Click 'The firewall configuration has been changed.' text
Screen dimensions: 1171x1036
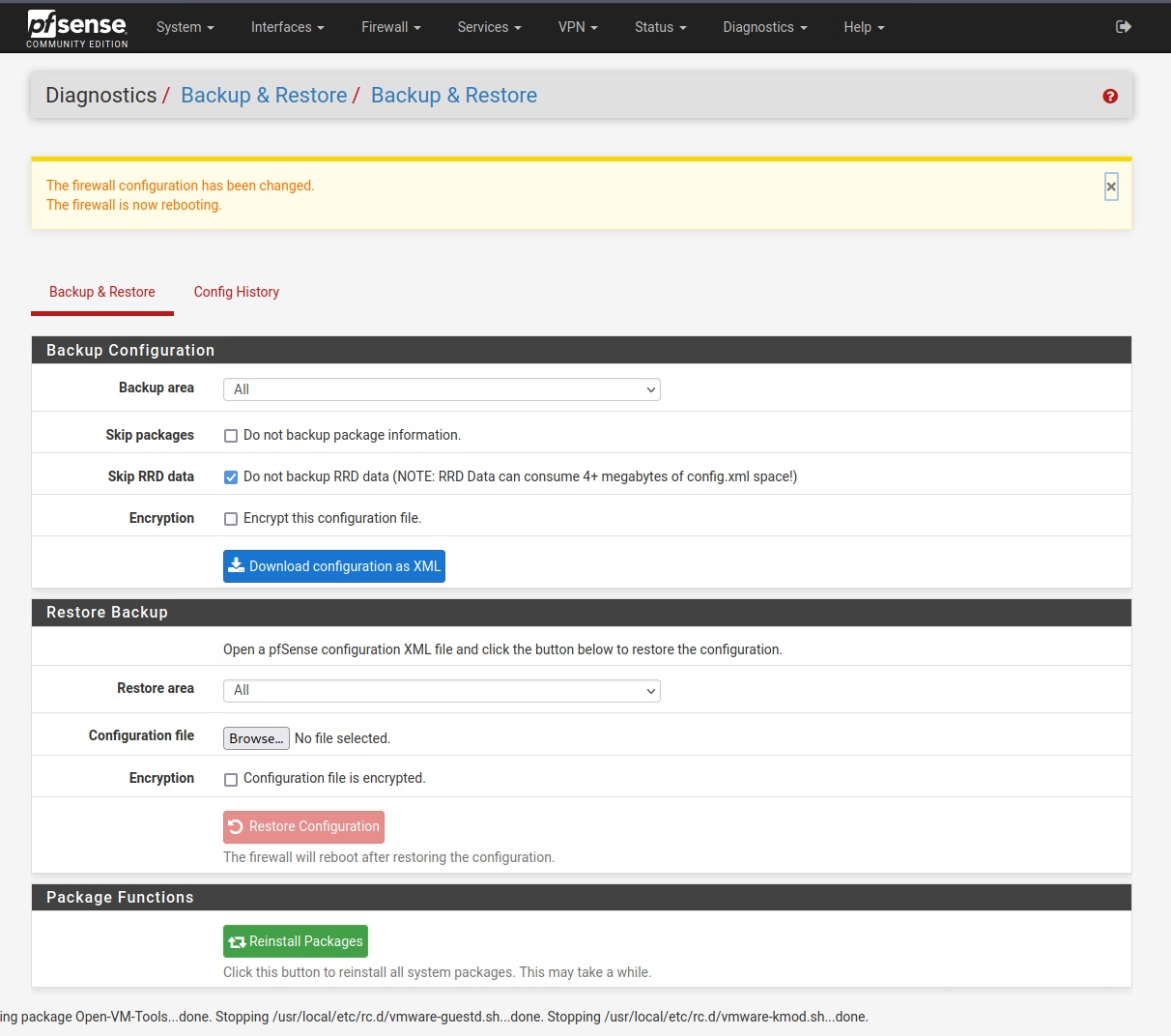click(180, 186)
